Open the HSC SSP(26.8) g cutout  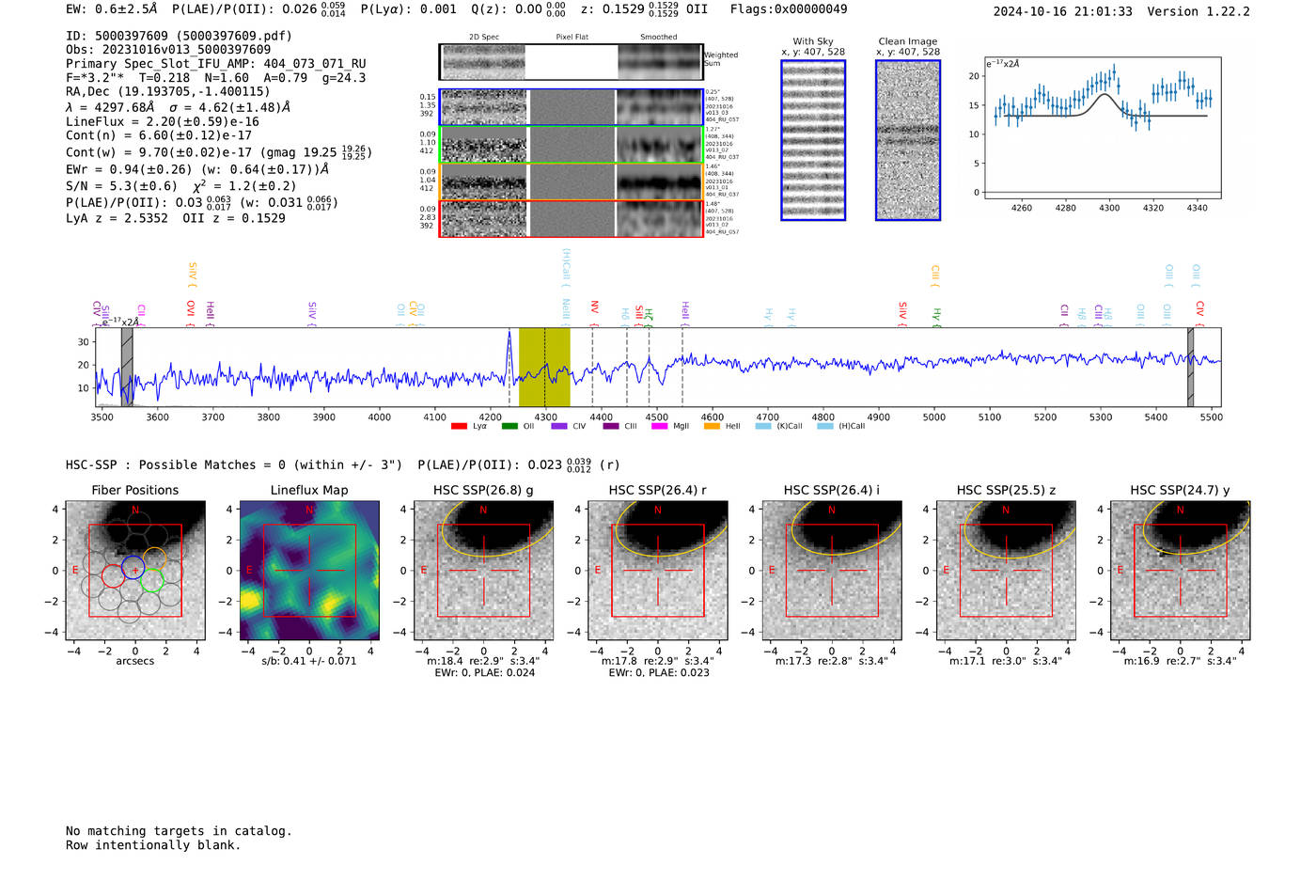point(483,570)
